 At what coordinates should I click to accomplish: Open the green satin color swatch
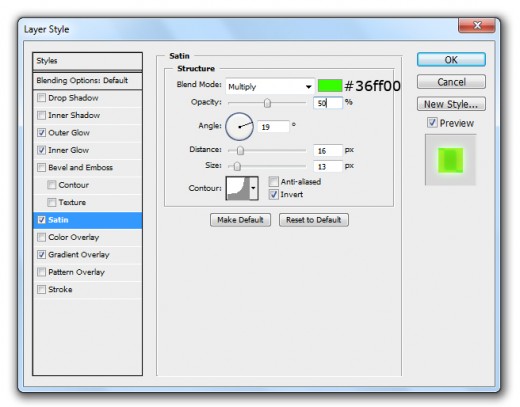pyautogui.click(x=330, y=86)
